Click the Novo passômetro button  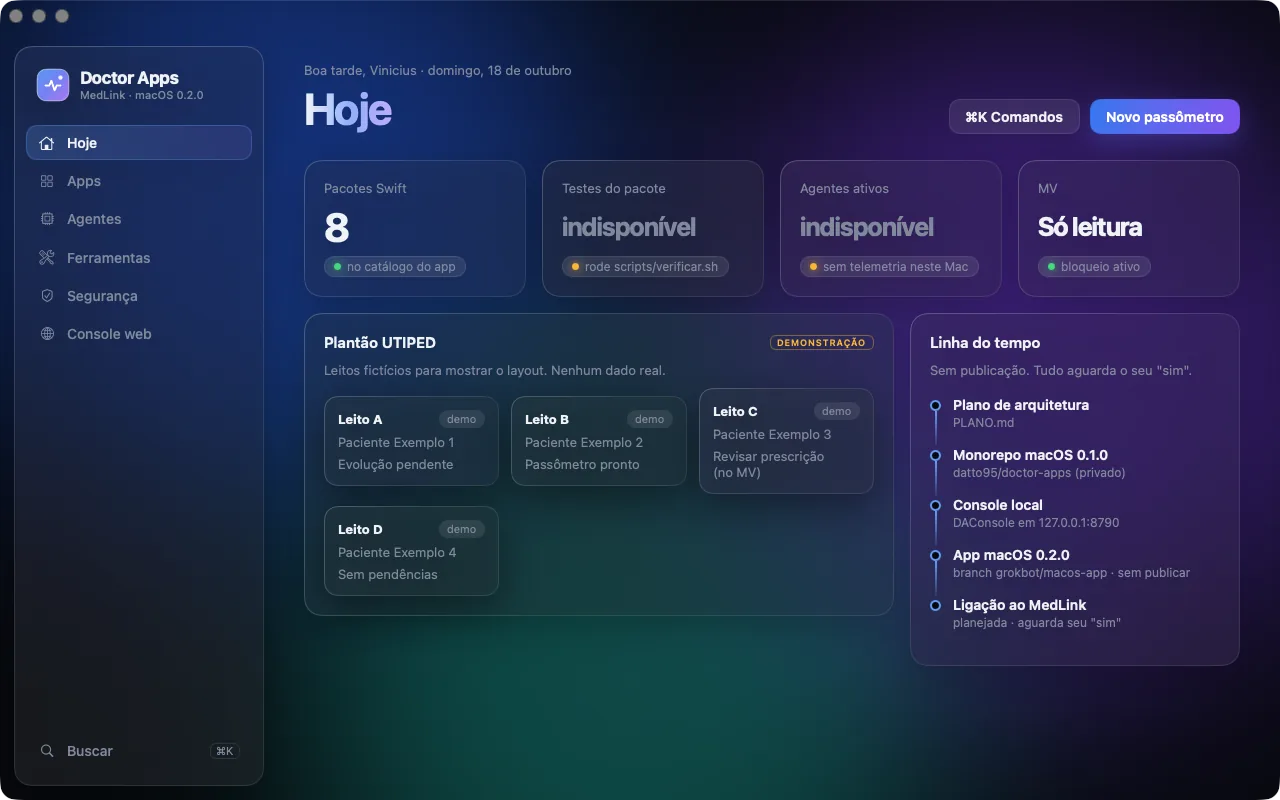pyautogui.click(x=1165, y=117)
